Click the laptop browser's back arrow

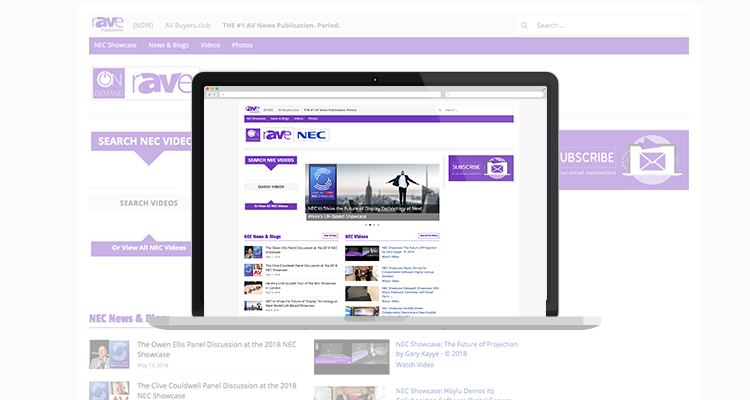click(209, 94)
